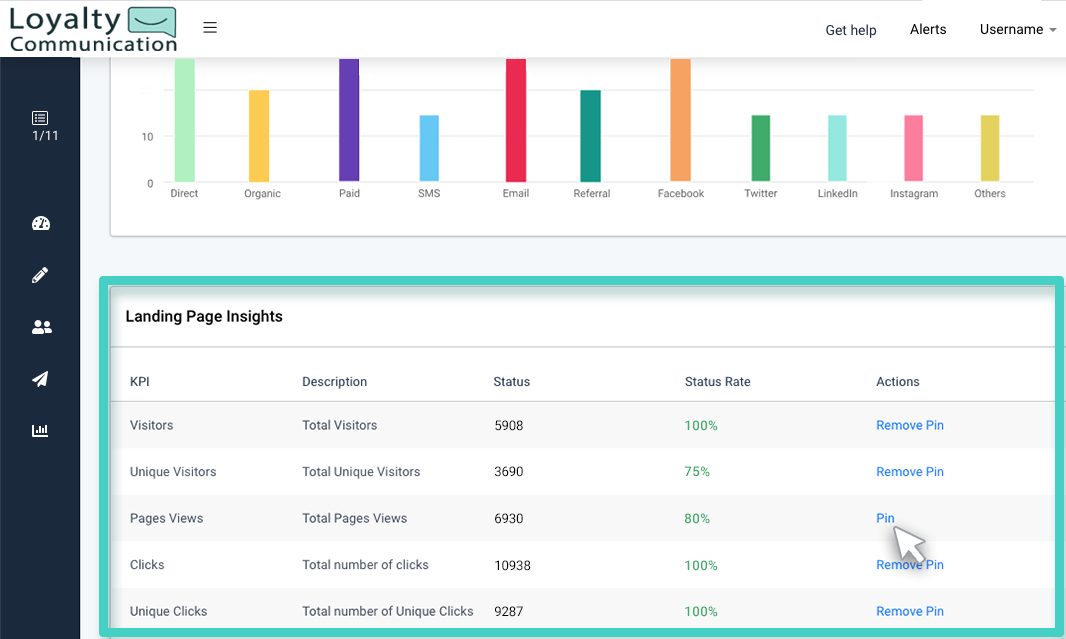The image size is (1066, 639).
Task: Click Remove Pin for Unique Visitors
Action: pyautogui.click(x=909, y=471)
